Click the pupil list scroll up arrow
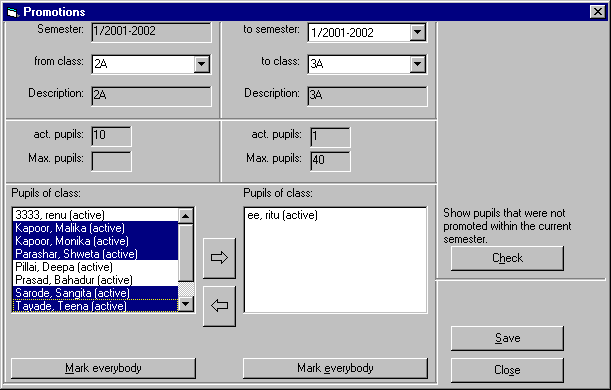Image resolution: width=611 pixels, height=390 pixels. click(x=186, y=216)
